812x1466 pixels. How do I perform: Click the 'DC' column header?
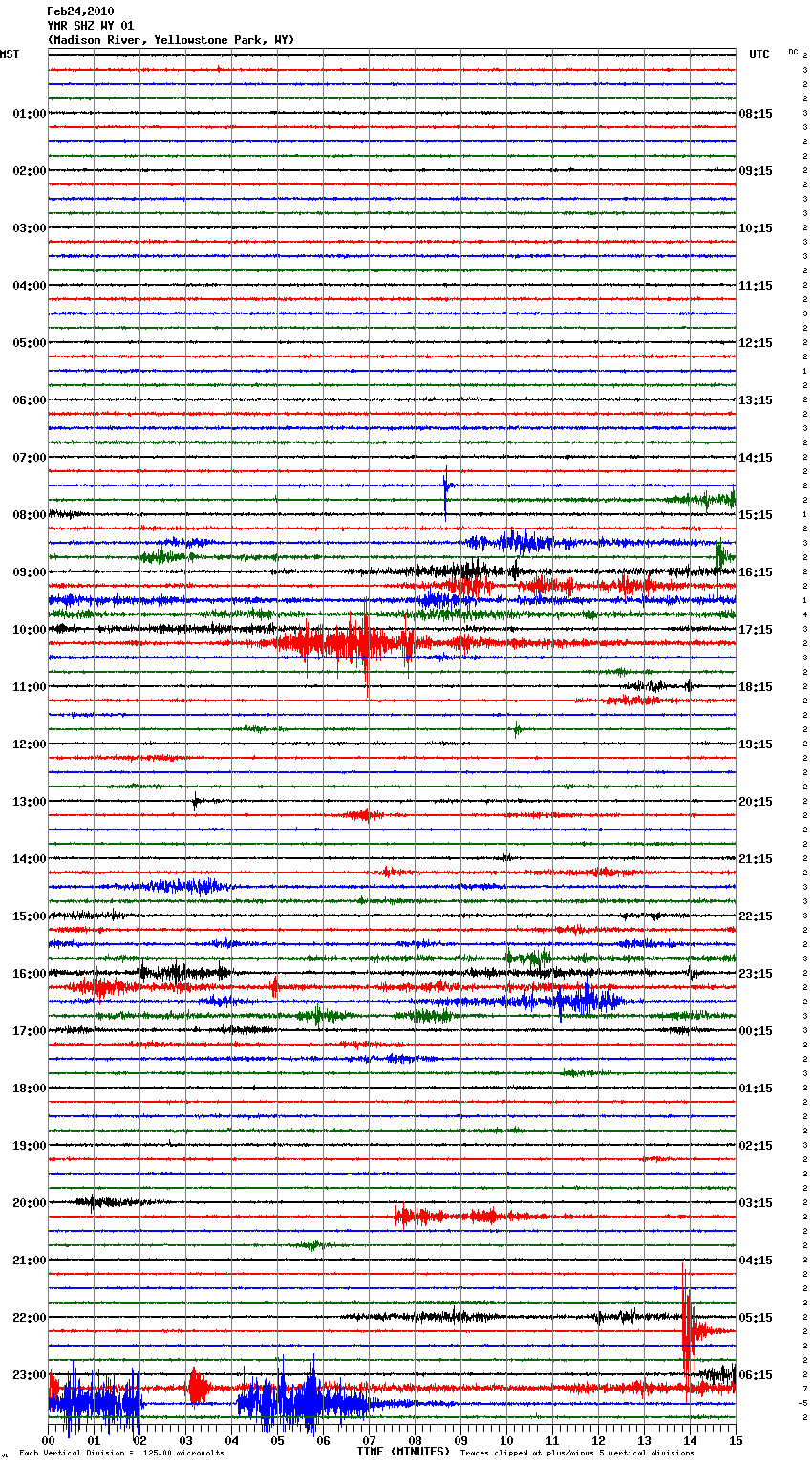[x=793, y=52]
